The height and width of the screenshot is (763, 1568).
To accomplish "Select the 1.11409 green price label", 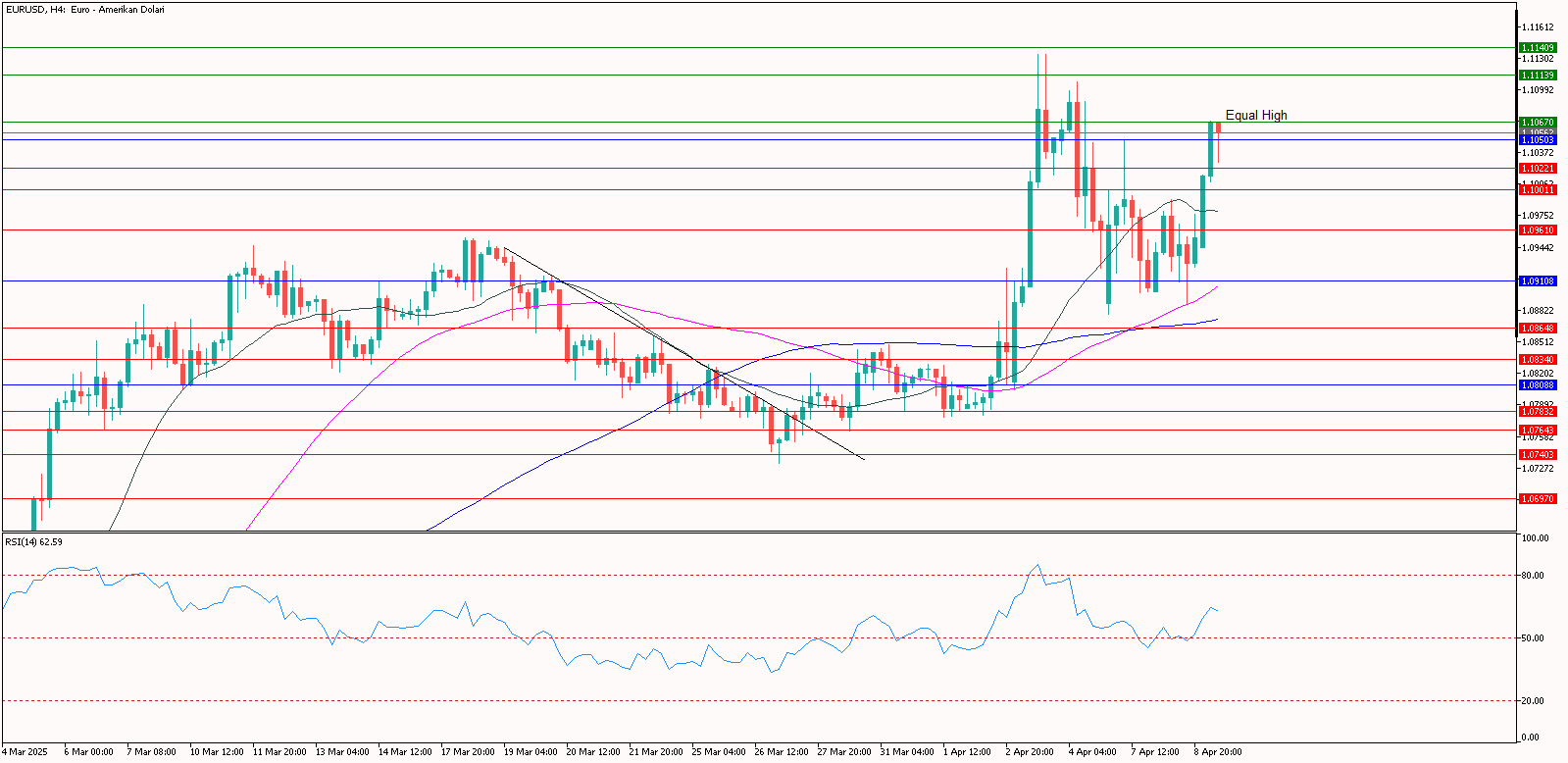I will pos(1537,48).
